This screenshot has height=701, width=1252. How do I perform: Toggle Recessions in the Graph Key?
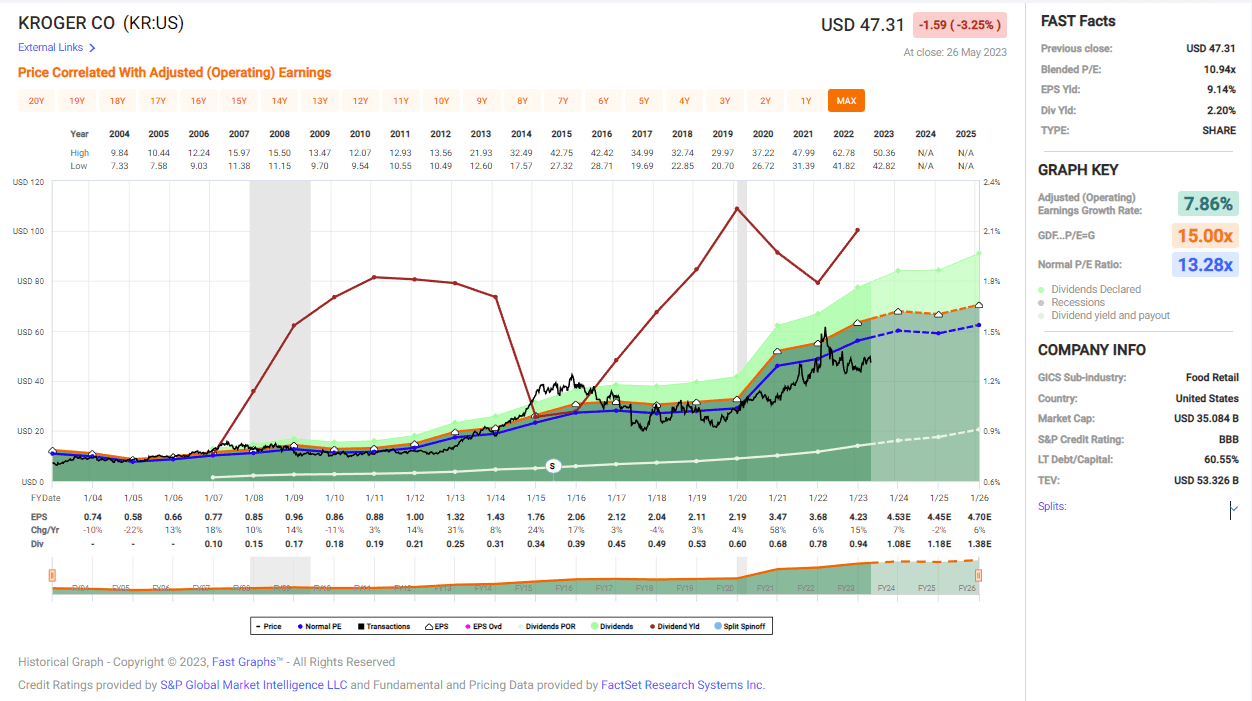pos(1071,302)
